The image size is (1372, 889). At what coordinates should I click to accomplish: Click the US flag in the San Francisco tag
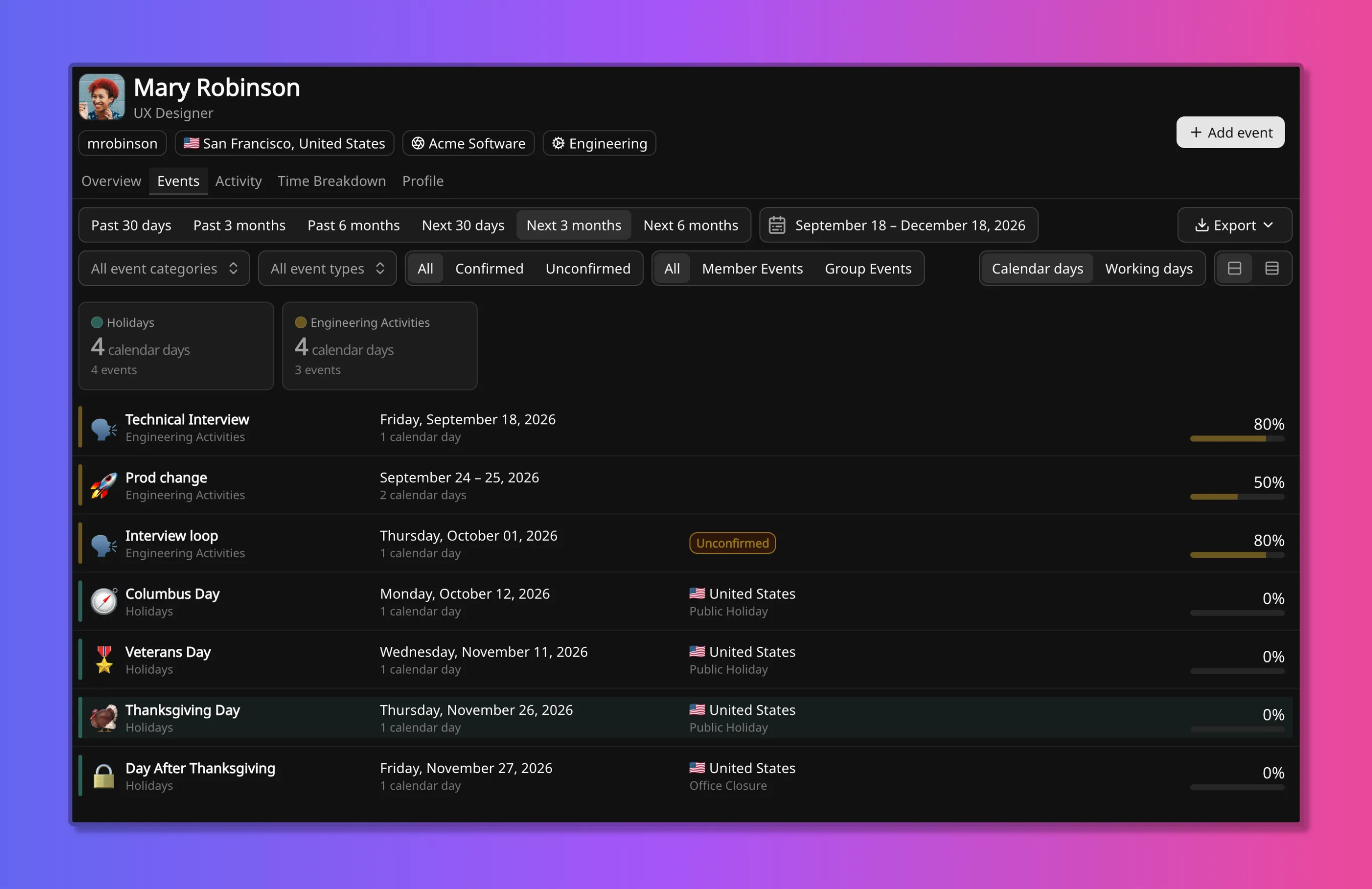tap(191, 143)
